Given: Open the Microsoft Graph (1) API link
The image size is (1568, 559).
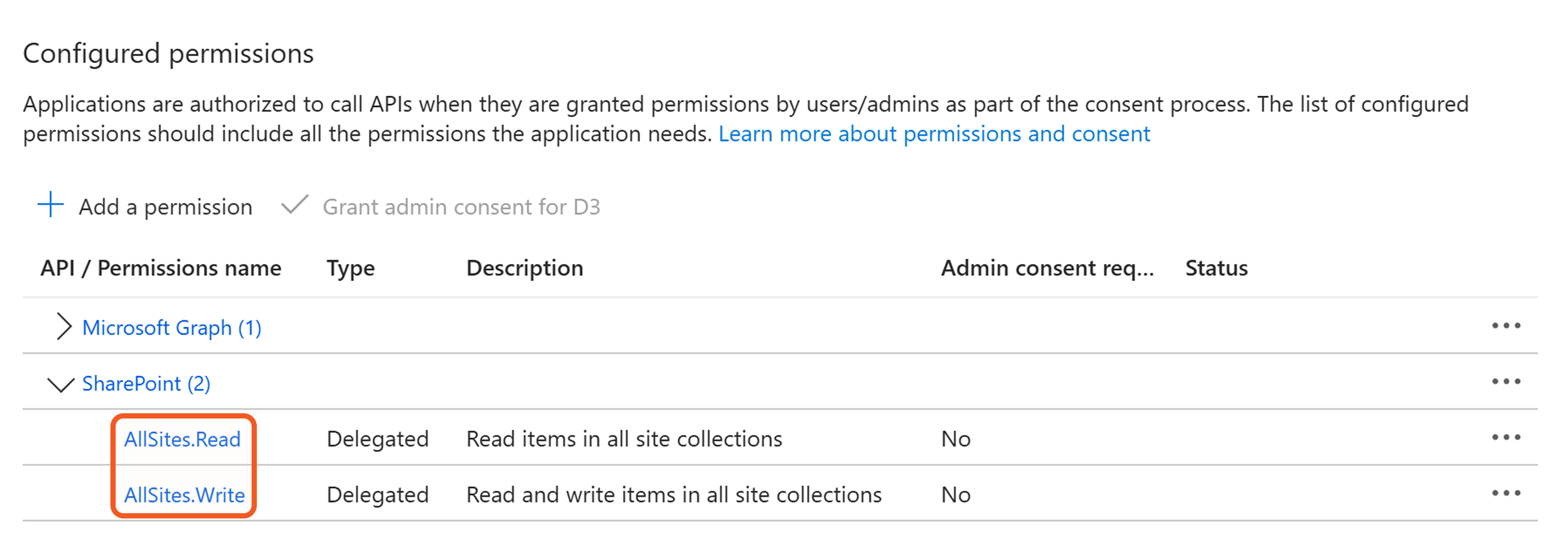Looking at the screenshot, I should pyautogui.click(x=172, y=328).
